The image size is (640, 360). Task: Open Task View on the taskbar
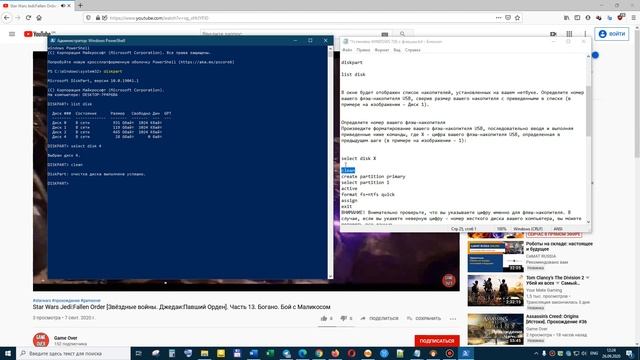click(x=138, y=353)
